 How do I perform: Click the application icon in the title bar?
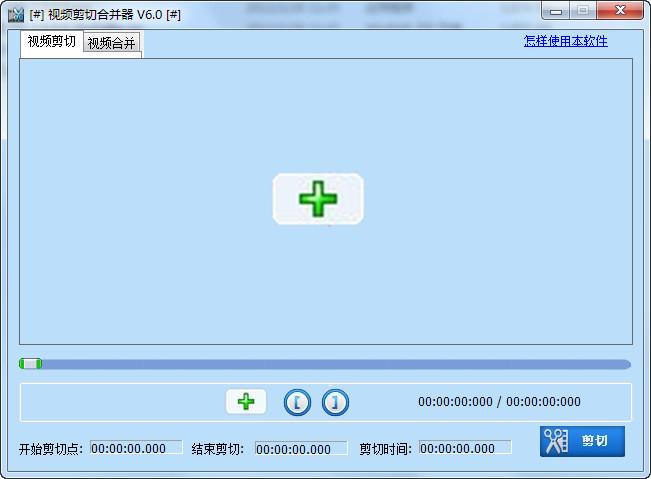click(x=16, y=15)
